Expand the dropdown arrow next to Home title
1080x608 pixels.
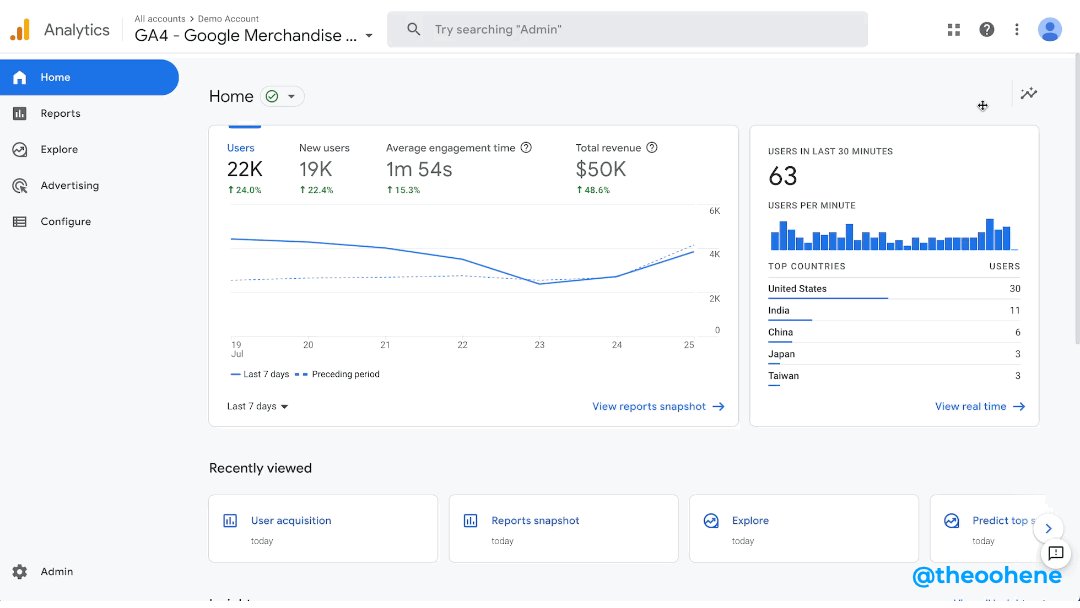pos(291,96)
